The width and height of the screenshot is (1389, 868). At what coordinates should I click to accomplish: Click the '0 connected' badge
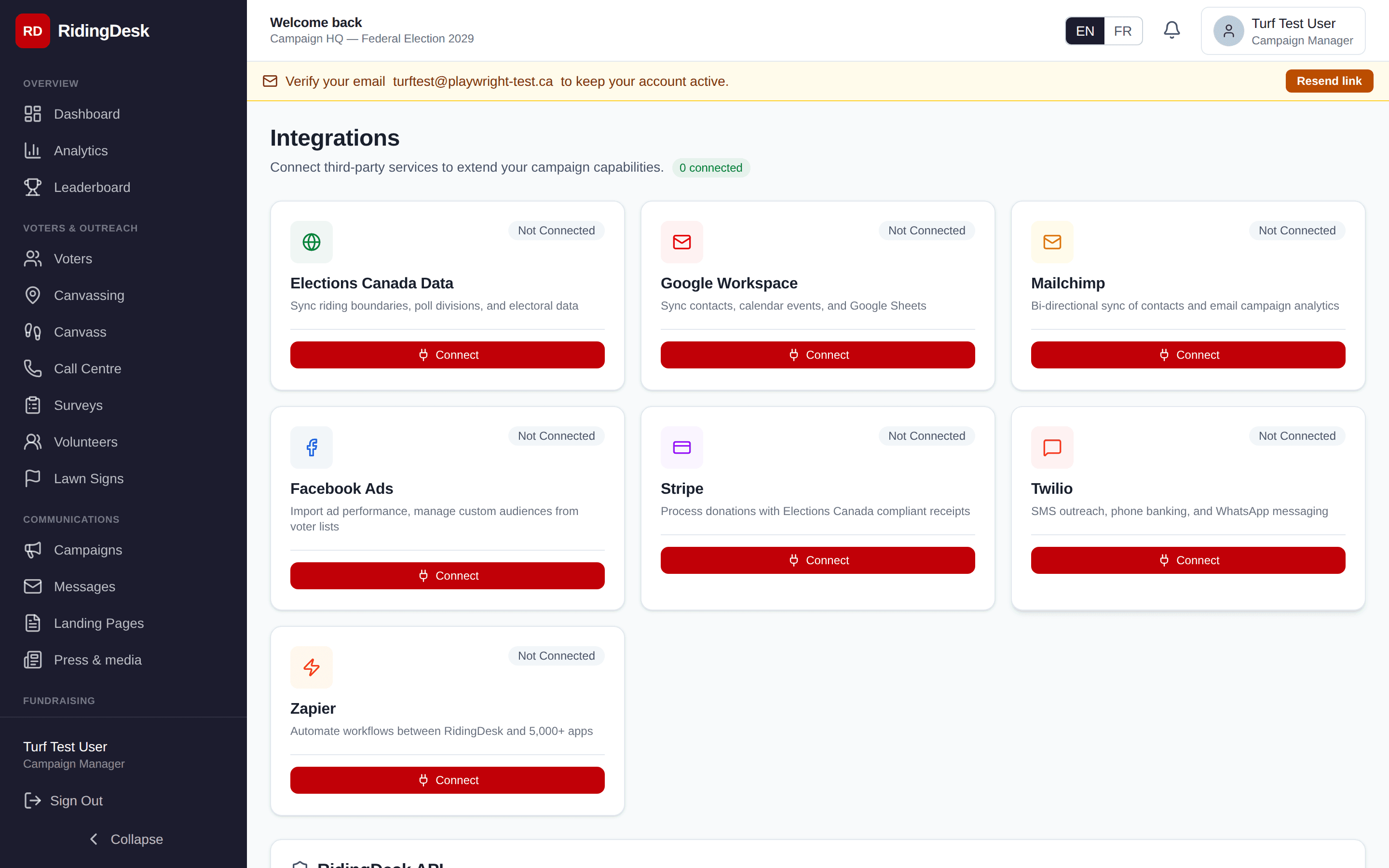pyautogui.click(x=710, y=168)
